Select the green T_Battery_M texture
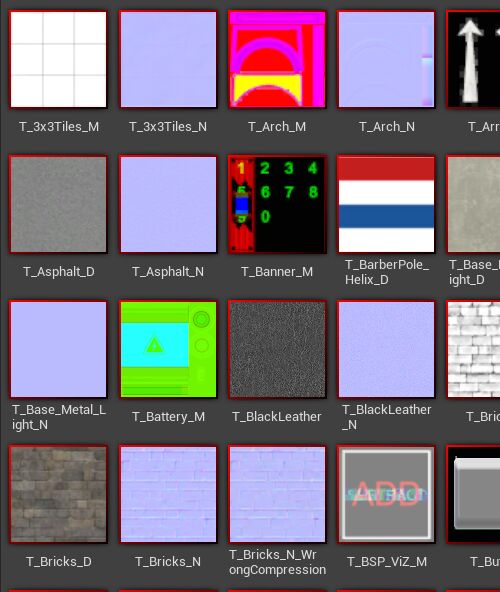The height and width of the screenshot is (592, 500). pos(168,349)
